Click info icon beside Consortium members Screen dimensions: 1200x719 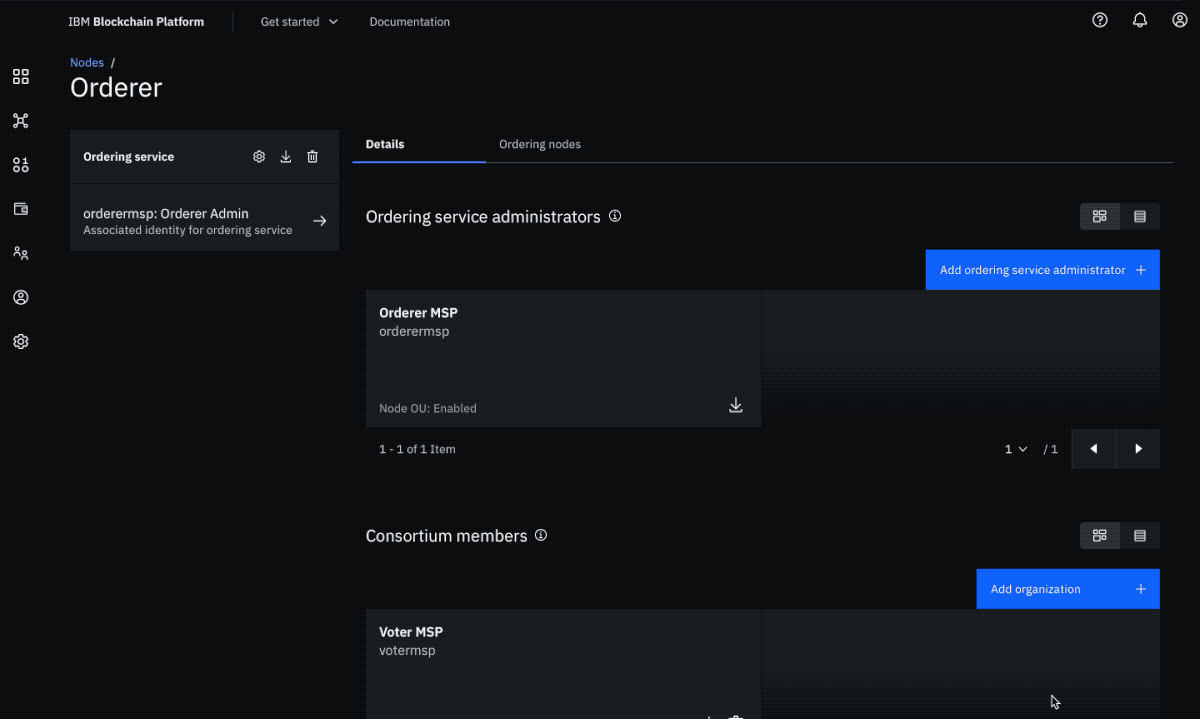click(x=541, y=535)
